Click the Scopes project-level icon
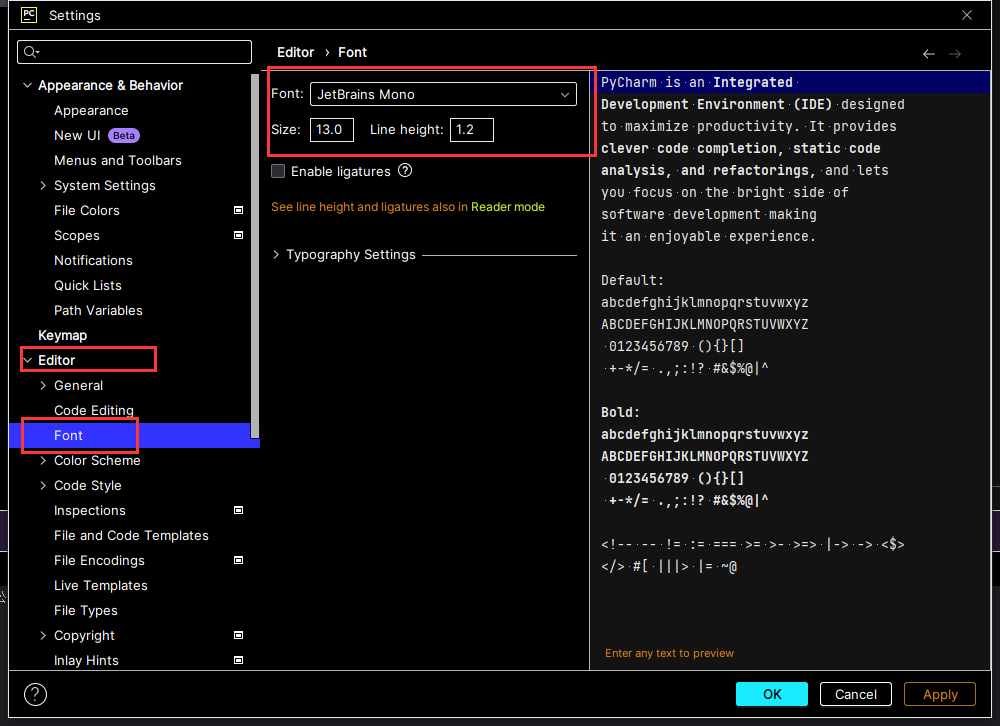Viewport: 1000px width, 726px height. tap(239, 235)
